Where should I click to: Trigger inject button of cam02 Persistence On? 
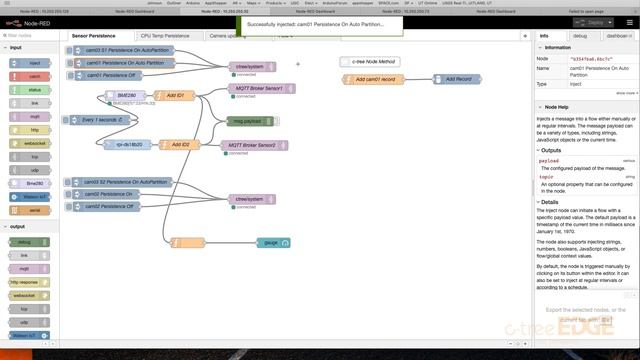(x=68, y=194)
